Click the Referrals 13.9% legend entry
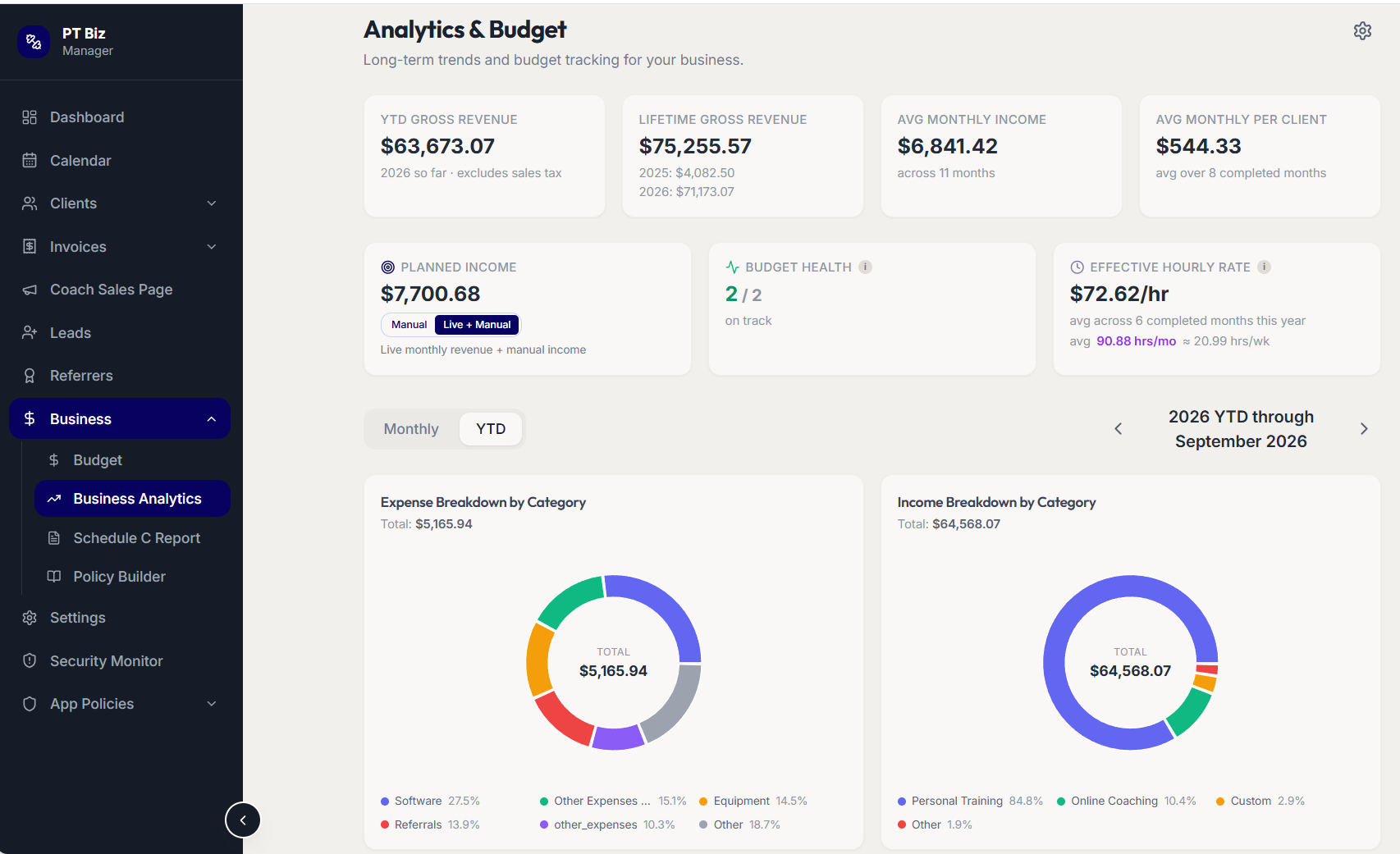 click(x=430, y=824)
